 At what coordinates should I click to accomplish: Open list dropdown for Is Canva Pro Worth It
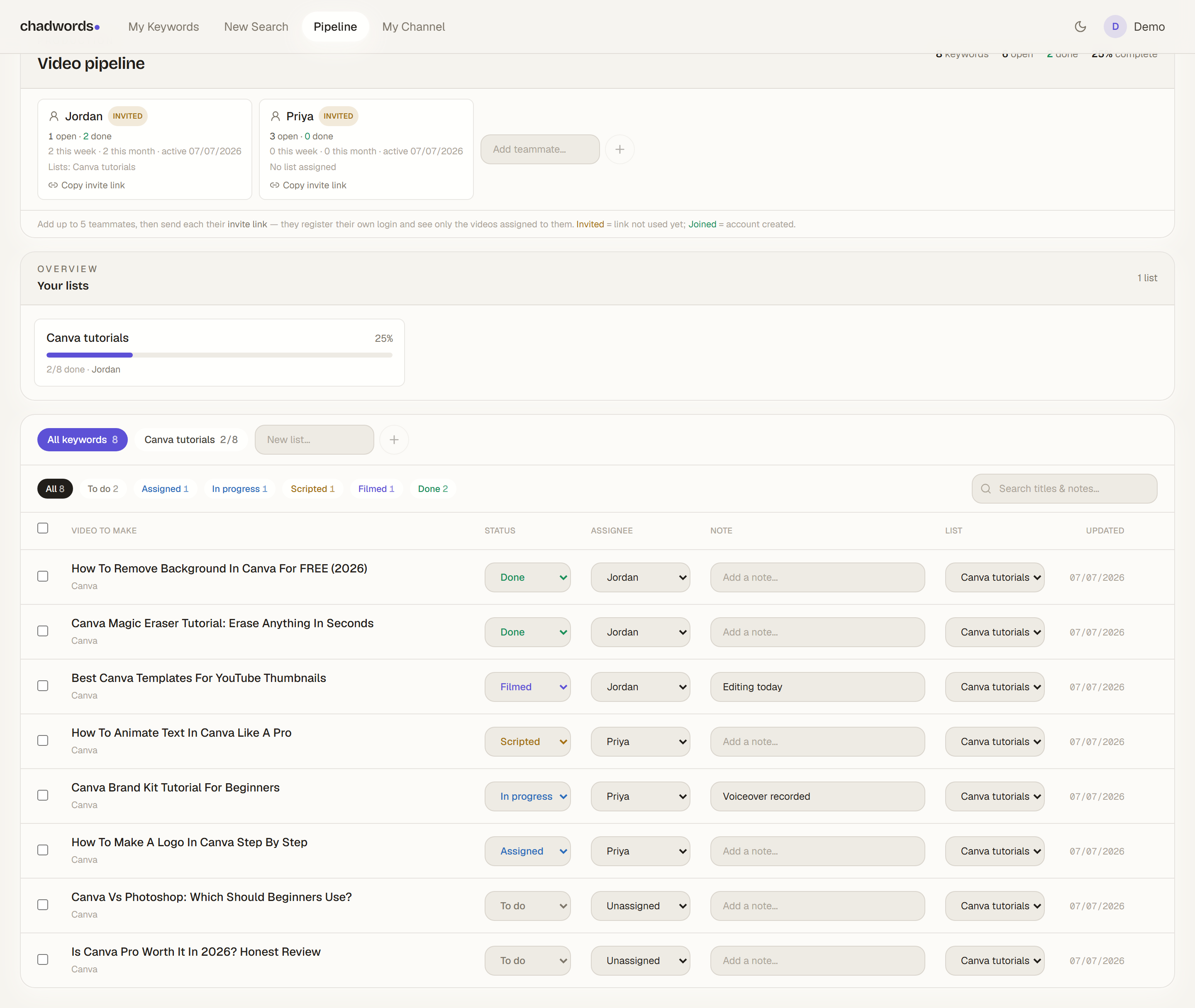point(995,961)
